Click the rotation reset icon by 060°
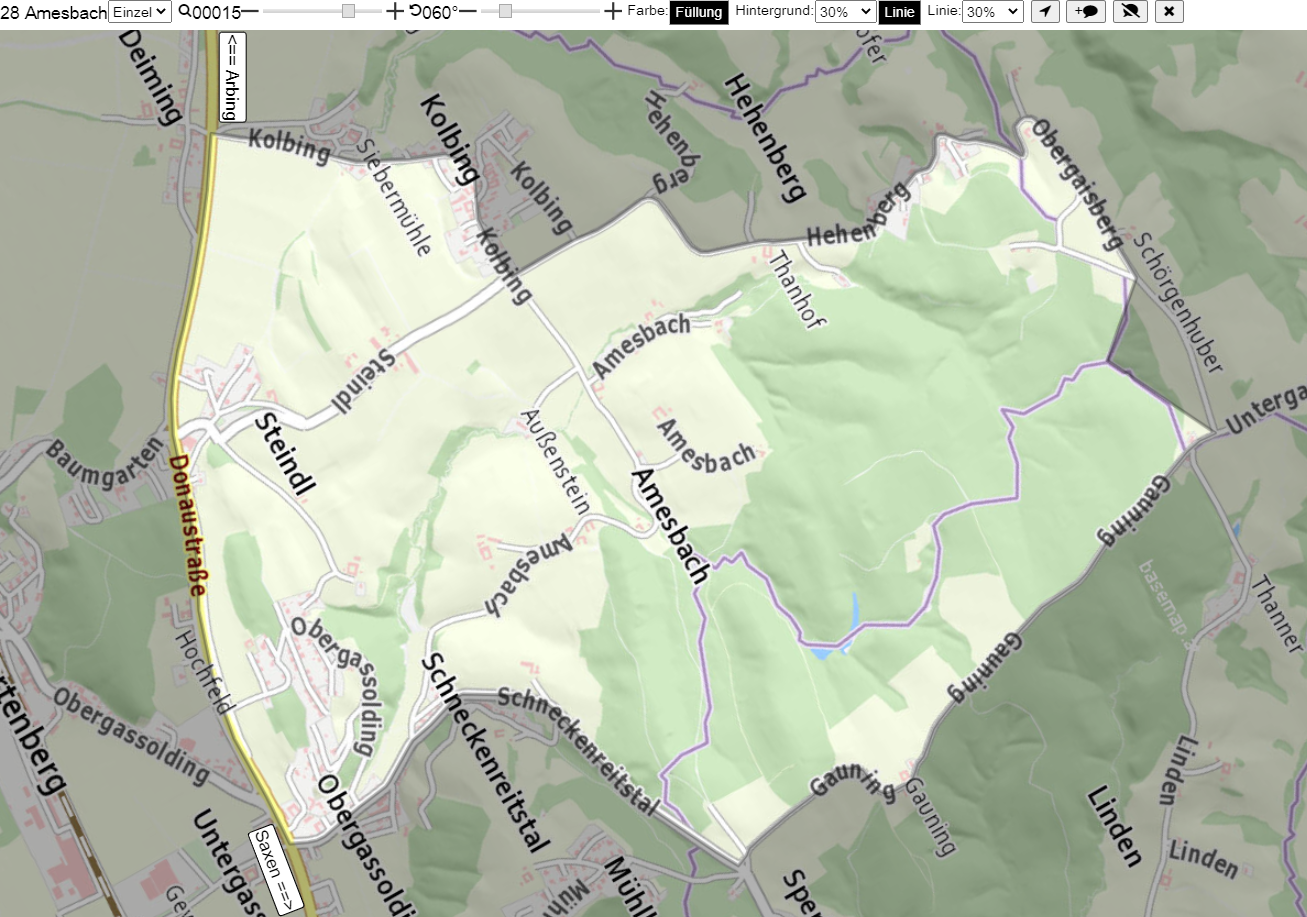Screen dimensions: 1307x917 pos(415,12)
